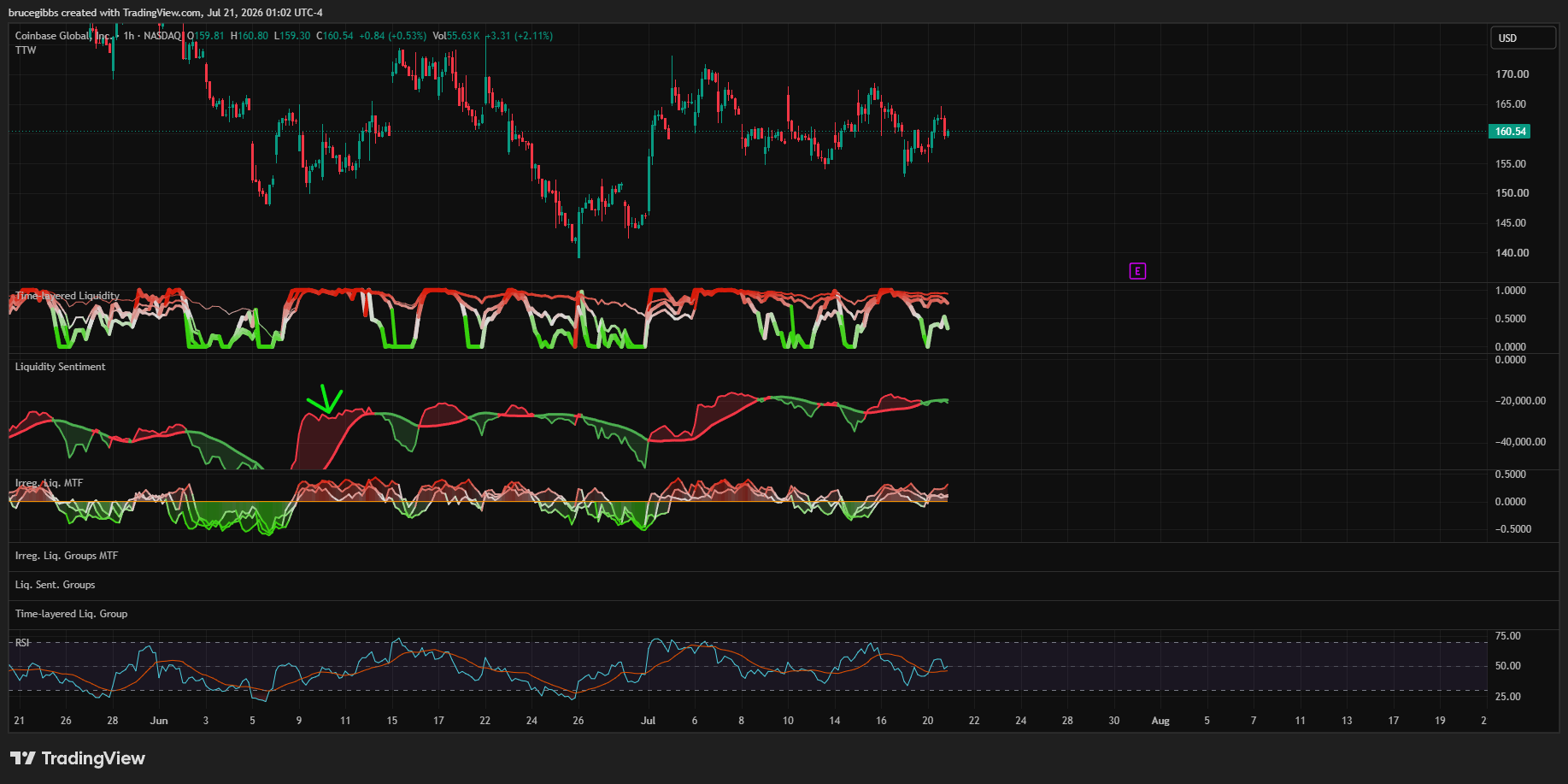Image resolution: width=1568 pixels, height=784 pixels.
Task: Select the TTW indicator label
Action: [x=26, y=50]
